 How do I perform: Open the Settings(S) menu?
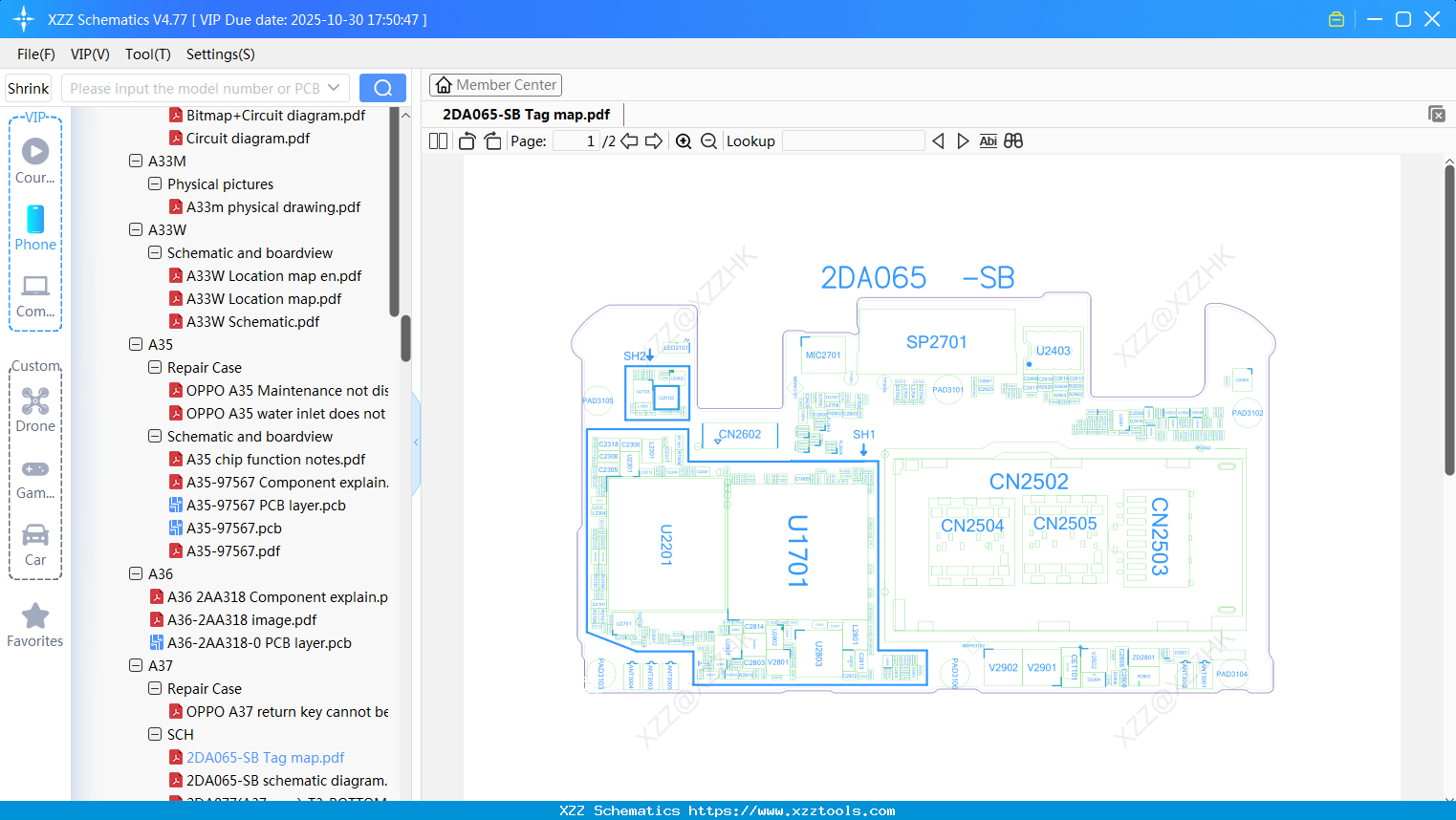(221, 54)
